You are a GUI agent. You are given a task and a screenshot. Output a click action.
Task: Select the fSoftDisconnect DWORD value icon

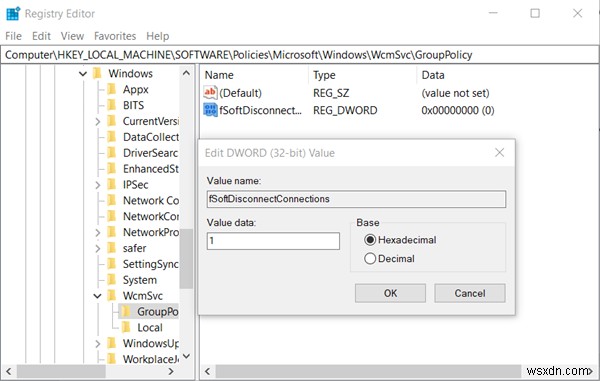pos(210,110)
